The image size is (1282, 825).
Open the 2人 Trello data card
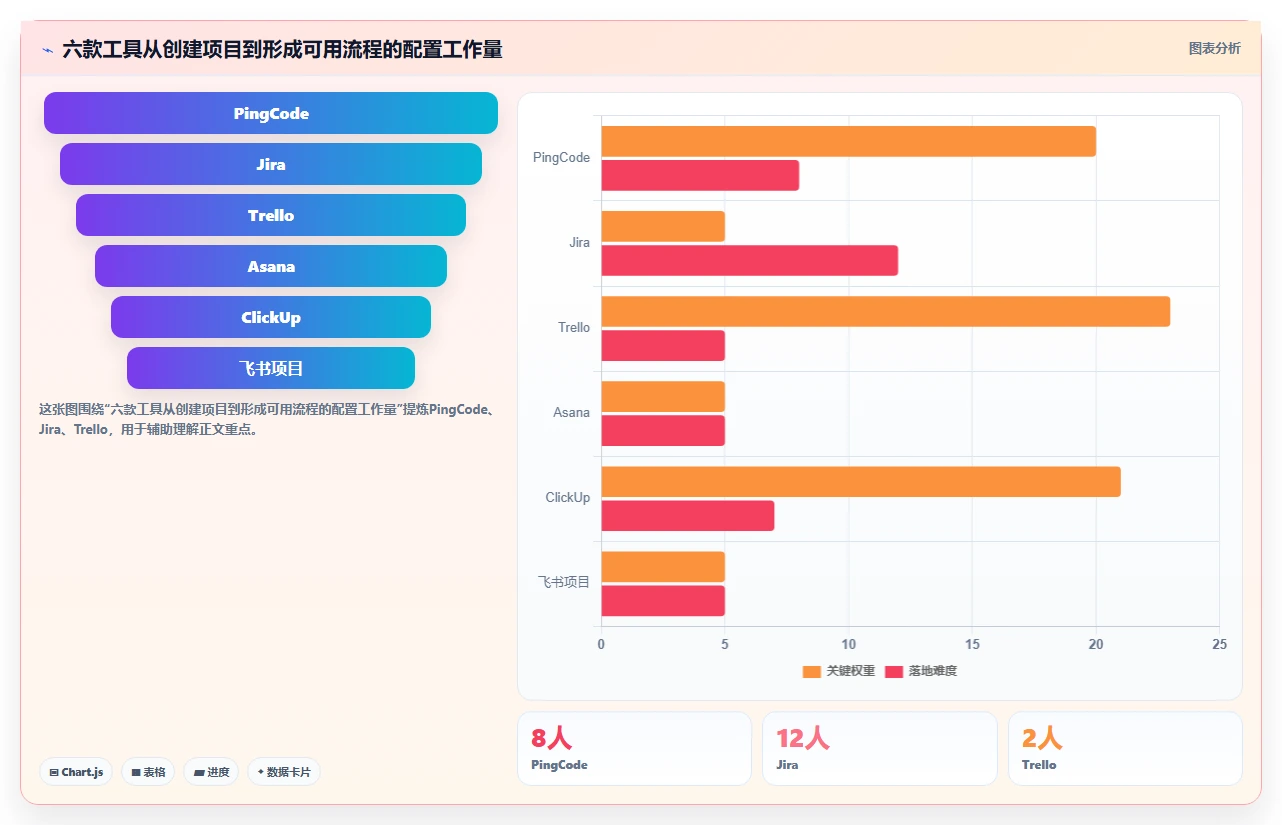[1125, 748]
